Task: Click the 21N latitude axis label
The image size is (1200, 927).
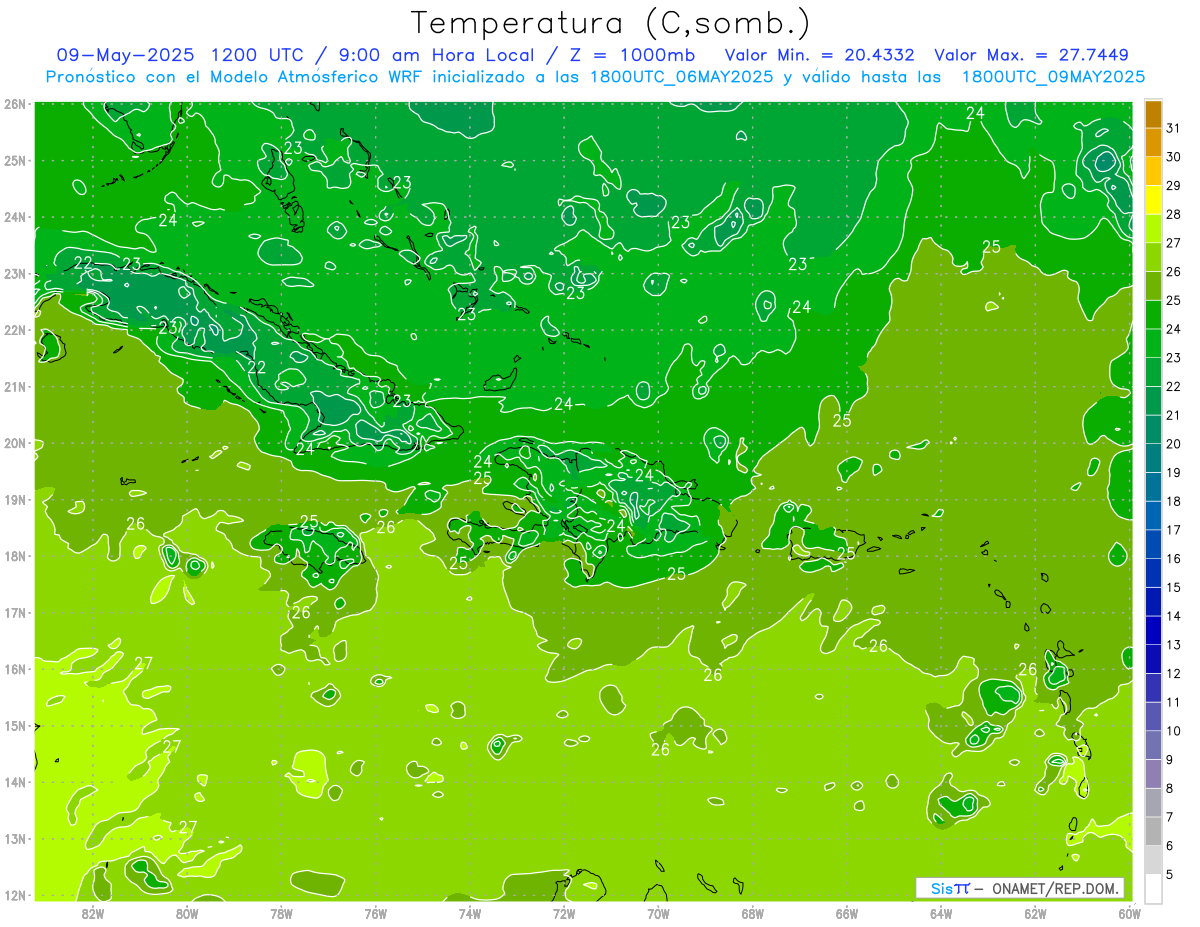Action: pos(14,386)
